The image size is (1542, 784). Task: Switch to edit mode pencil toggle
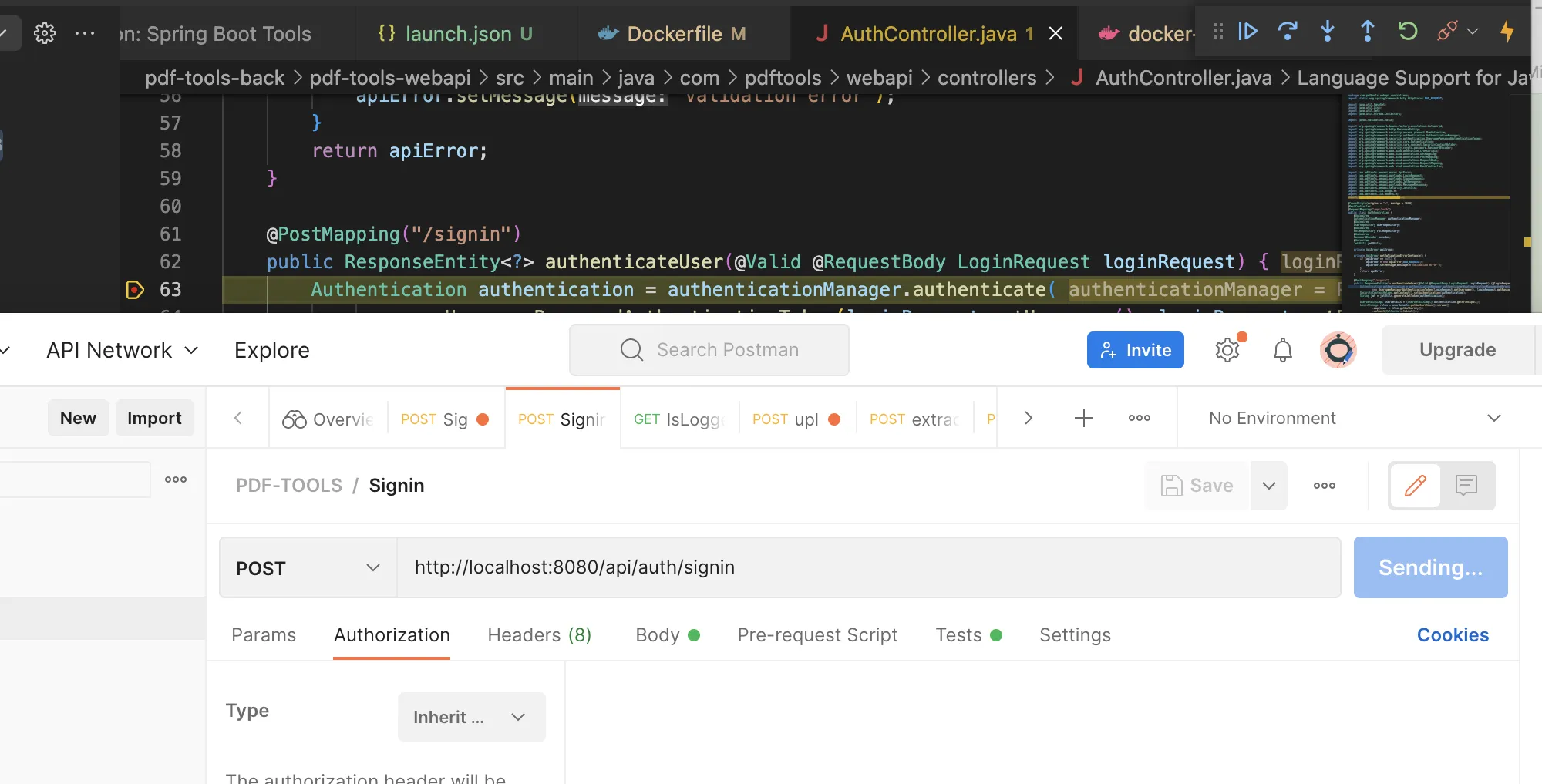point(1416,486)
